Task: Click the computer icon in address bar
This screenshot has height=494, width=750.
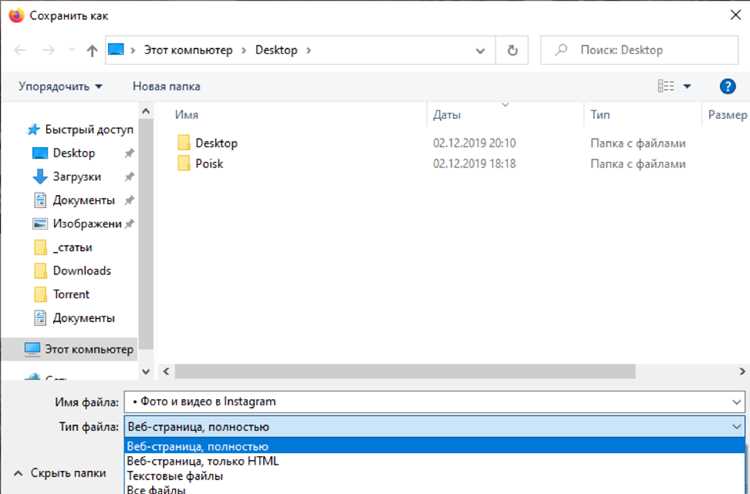Action: [116, 49]
